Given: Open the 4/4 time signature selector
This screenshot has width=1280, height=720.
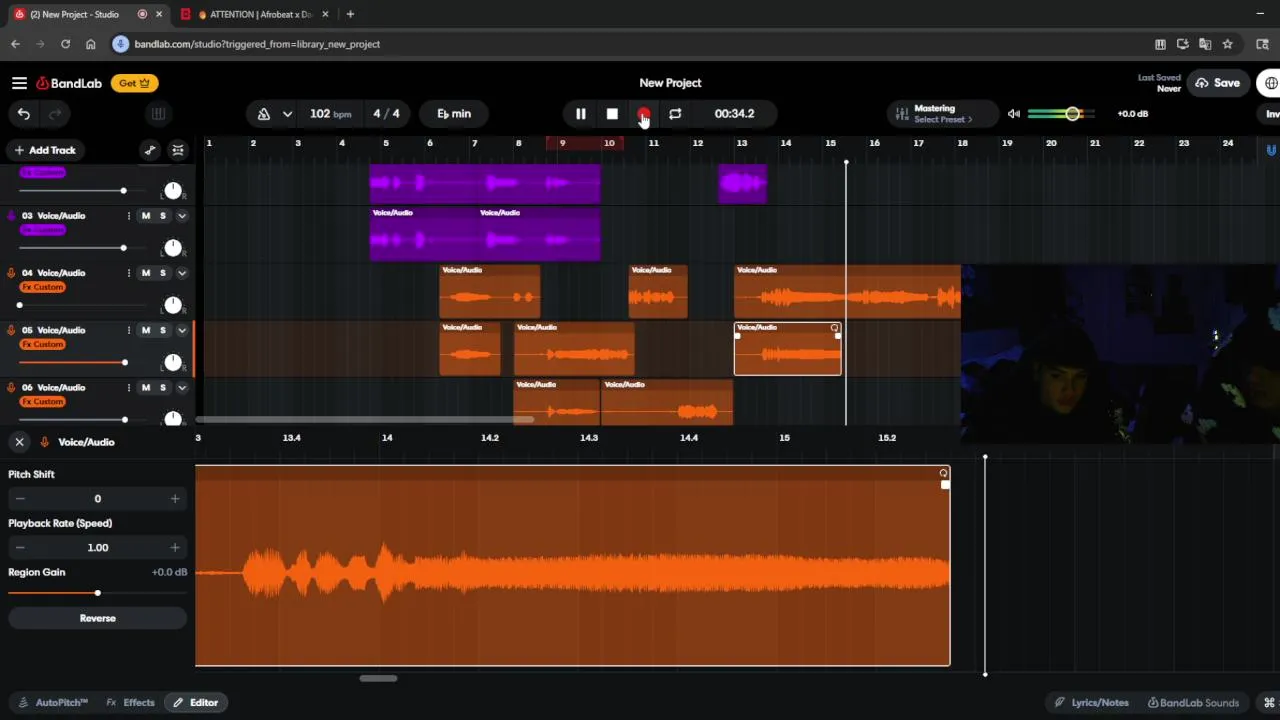Looking at the screenshot, I should (x=386, y=114).
